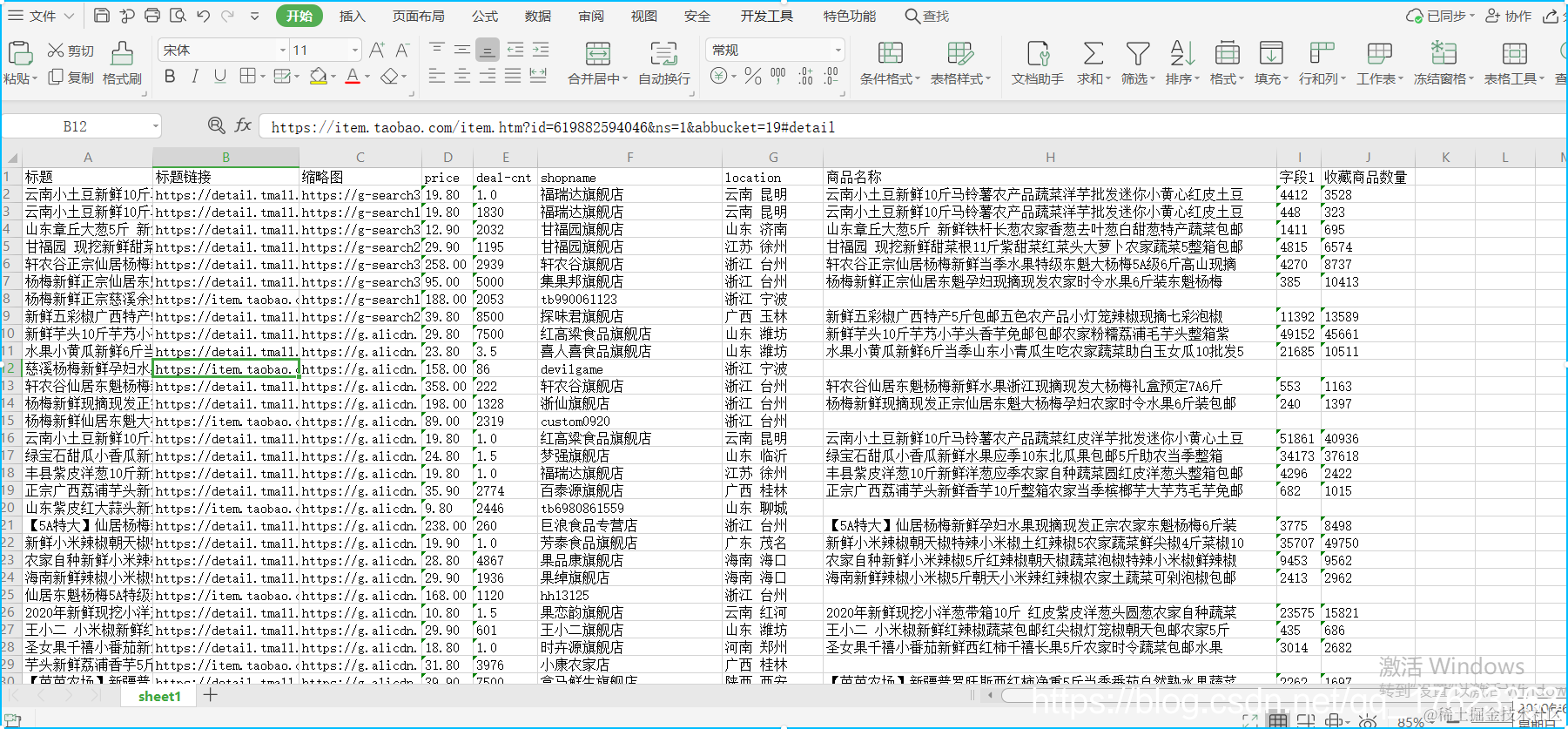Click the Print icon
This screenshot has height=729, width=1568.
152,16
